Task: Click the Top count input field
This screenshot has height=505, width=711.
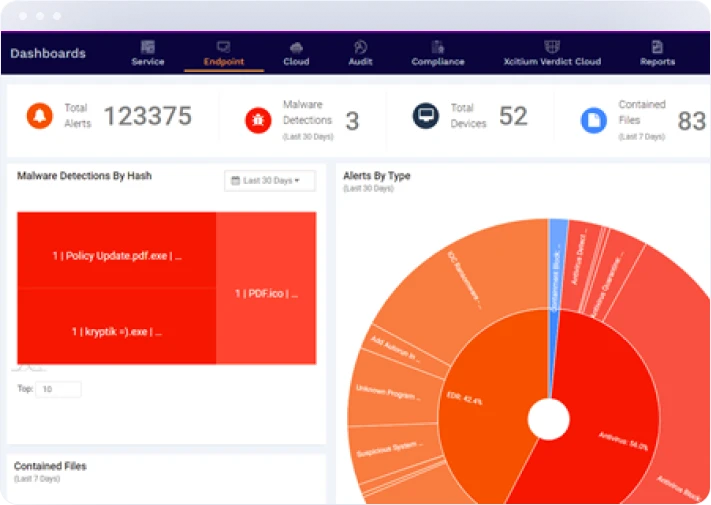Action: coord(58,389)
